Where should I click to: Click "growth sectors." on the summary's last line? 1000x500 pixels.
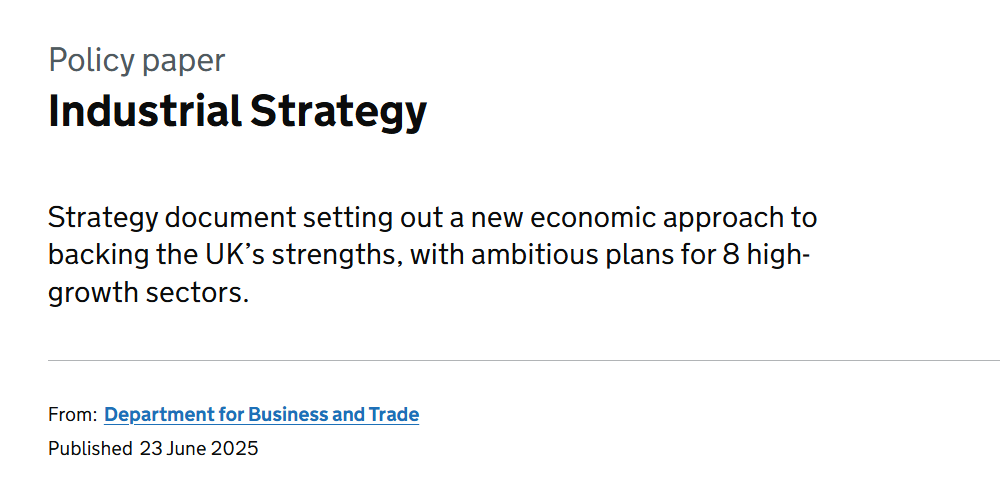[148, 295]
